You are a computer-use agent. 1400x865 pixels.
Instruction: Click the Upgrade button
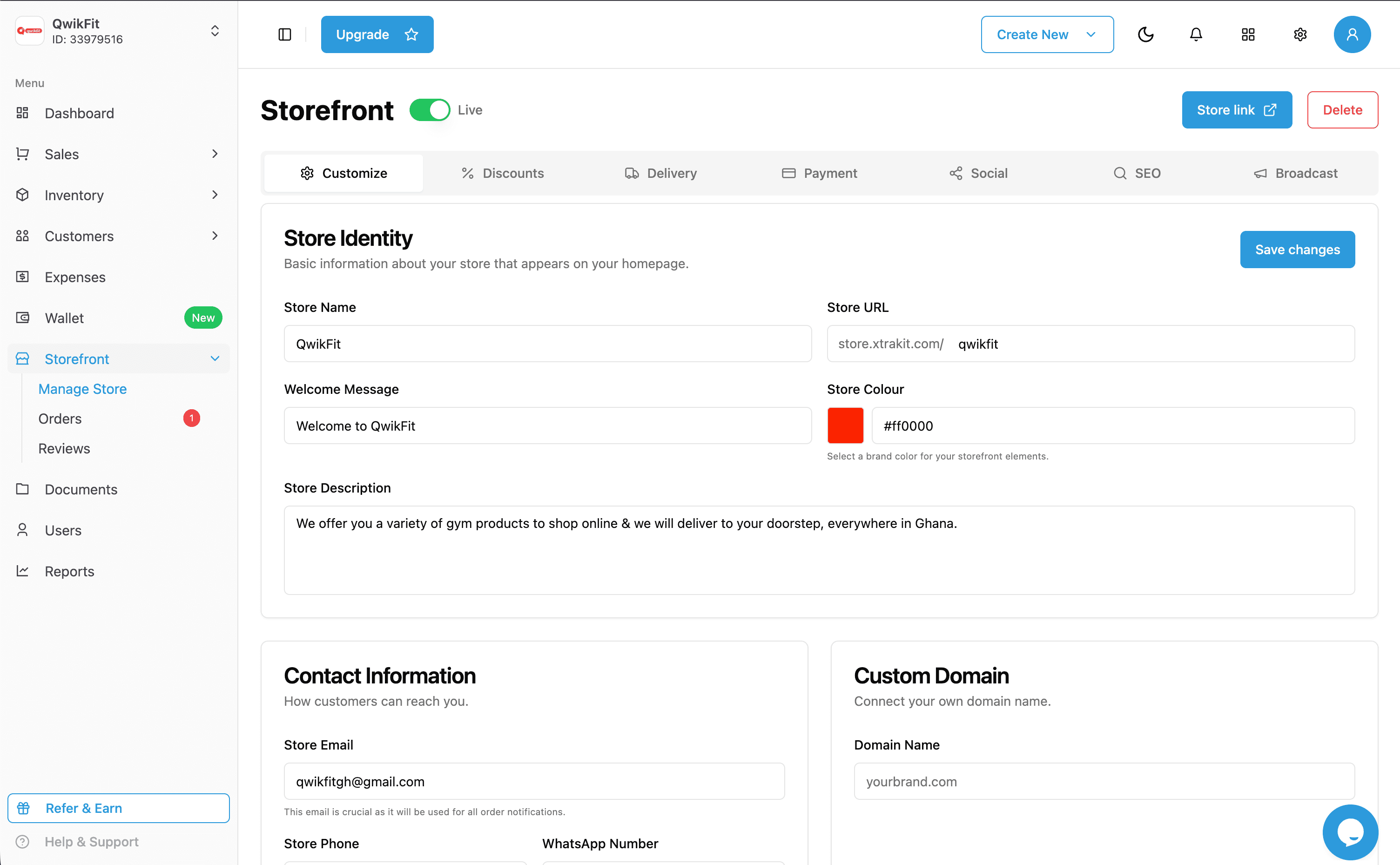click(377, 35)
